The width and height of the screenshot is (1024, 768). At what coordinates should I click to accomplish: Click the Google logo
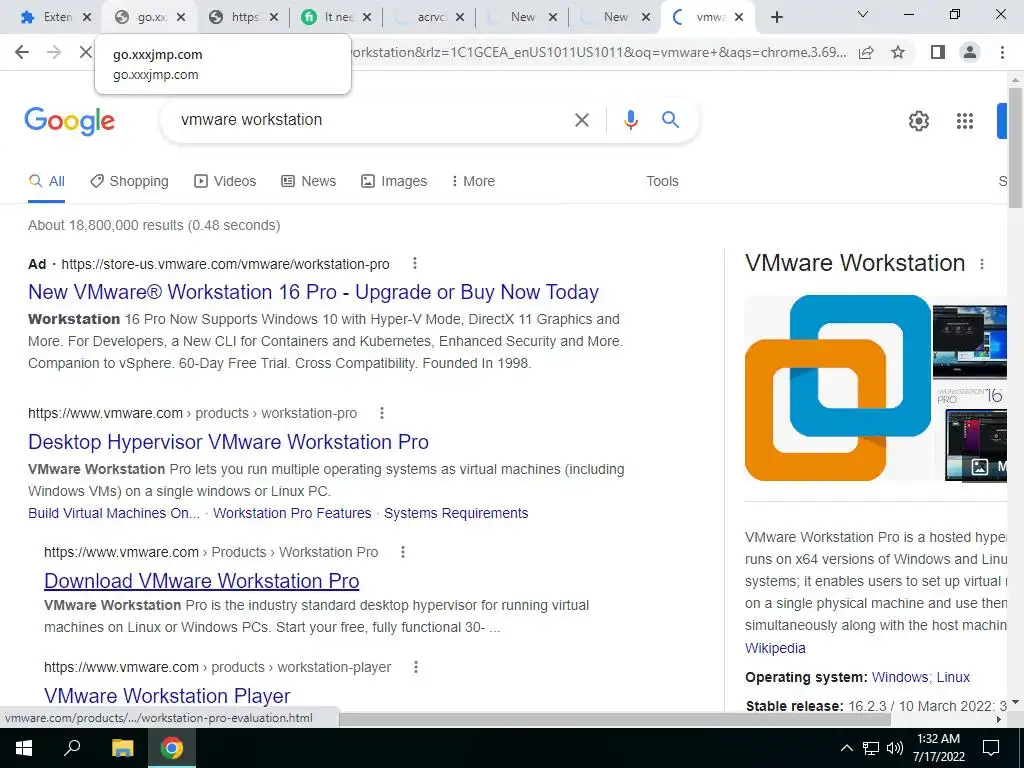(x=70, y=121)
